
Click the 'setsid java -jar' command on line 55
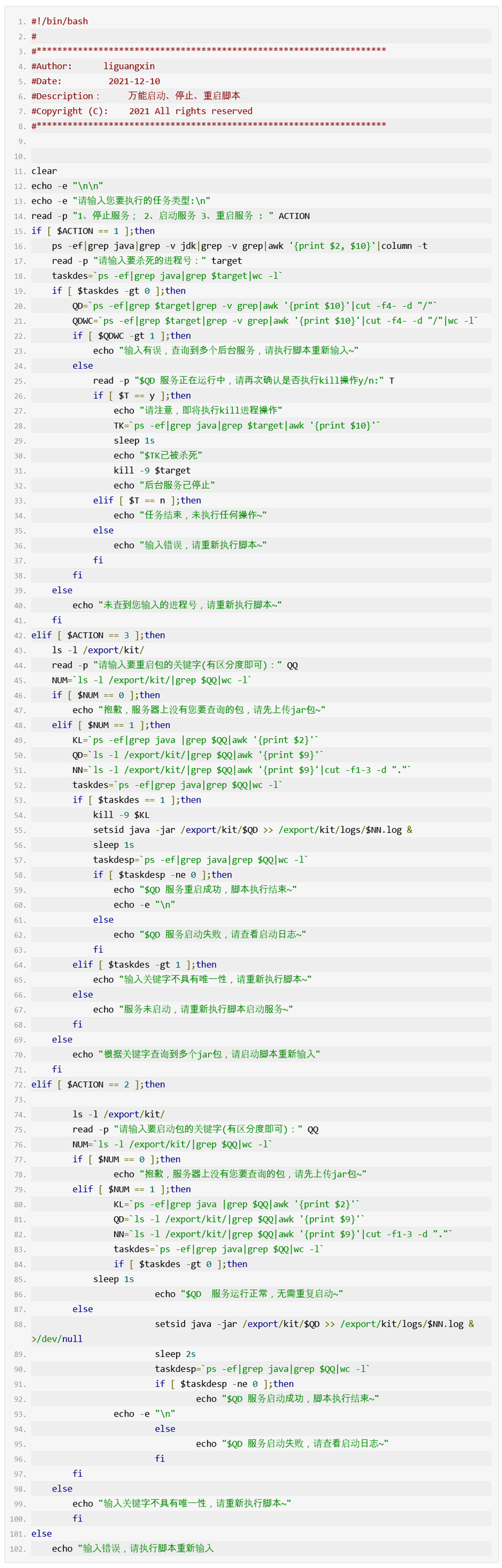pyautogui.click(x=252, y=829)
